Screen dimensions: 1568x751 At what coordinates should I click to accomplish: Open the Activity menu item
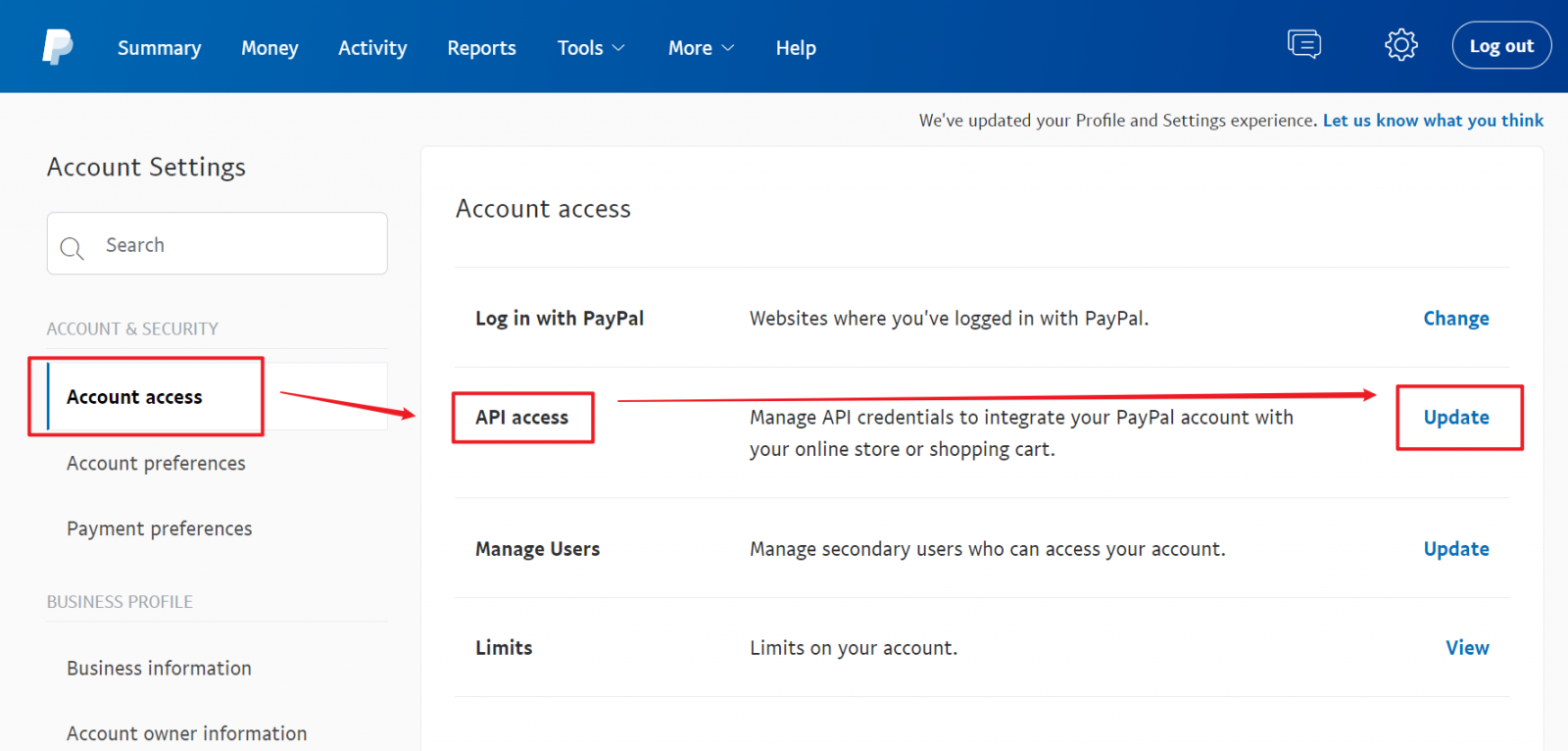click(372, 48)
